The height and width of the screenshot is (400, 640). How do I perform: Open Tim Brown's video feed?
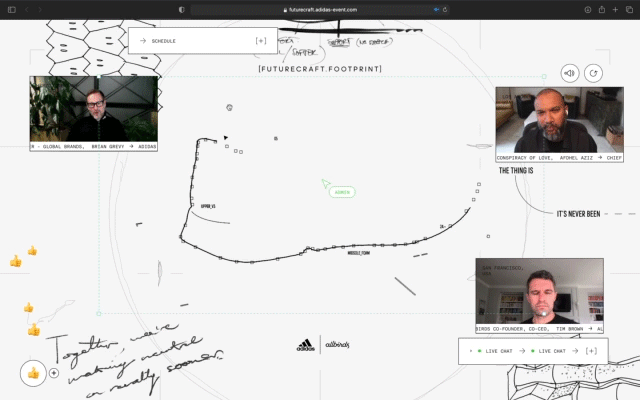pyautogui.click(x=539, y=291)
